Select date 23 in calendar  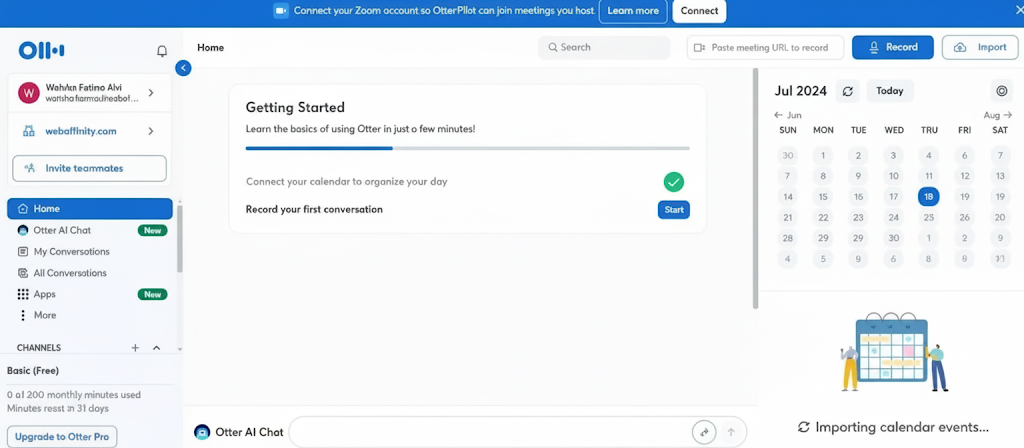[858, 217]
